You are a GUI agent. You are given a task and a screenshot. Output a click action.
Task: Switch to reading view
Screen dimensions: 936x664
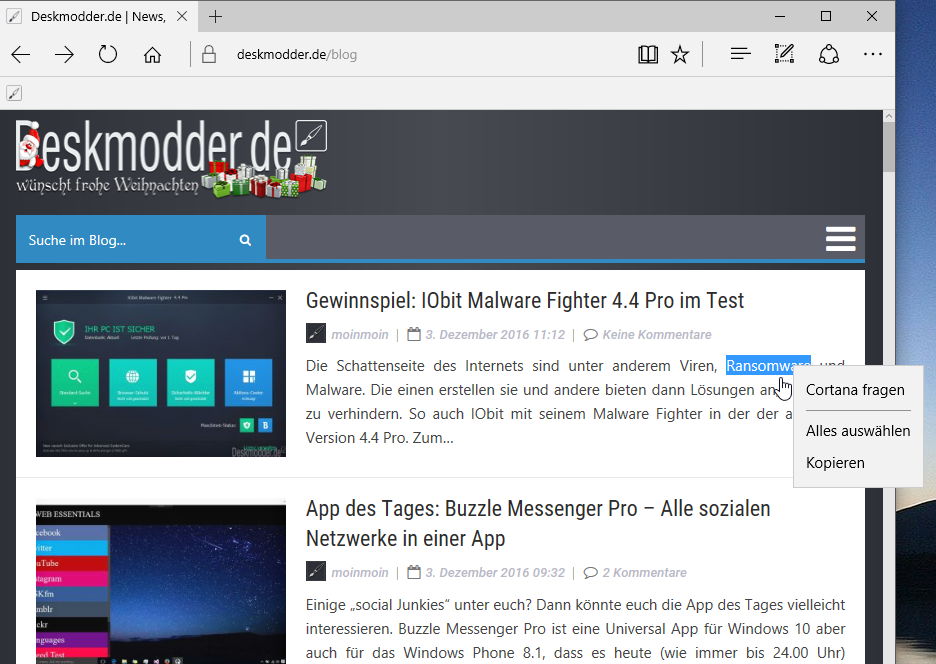pos(648,54)
